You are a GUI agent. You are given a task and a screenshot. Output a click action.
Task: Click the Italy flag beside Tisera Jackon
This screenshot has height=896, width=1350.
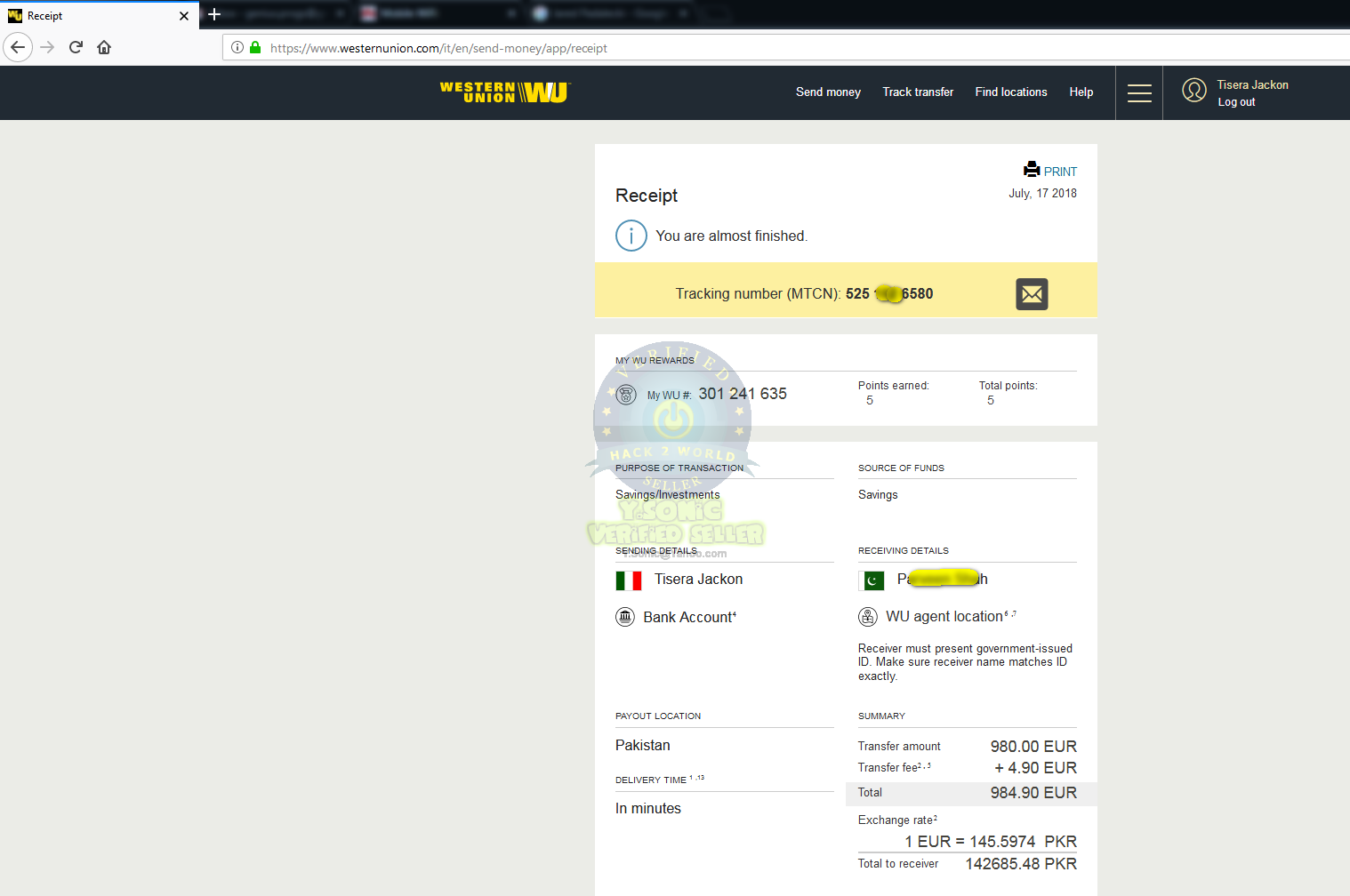pyautogui.click(x=629, y=580)
